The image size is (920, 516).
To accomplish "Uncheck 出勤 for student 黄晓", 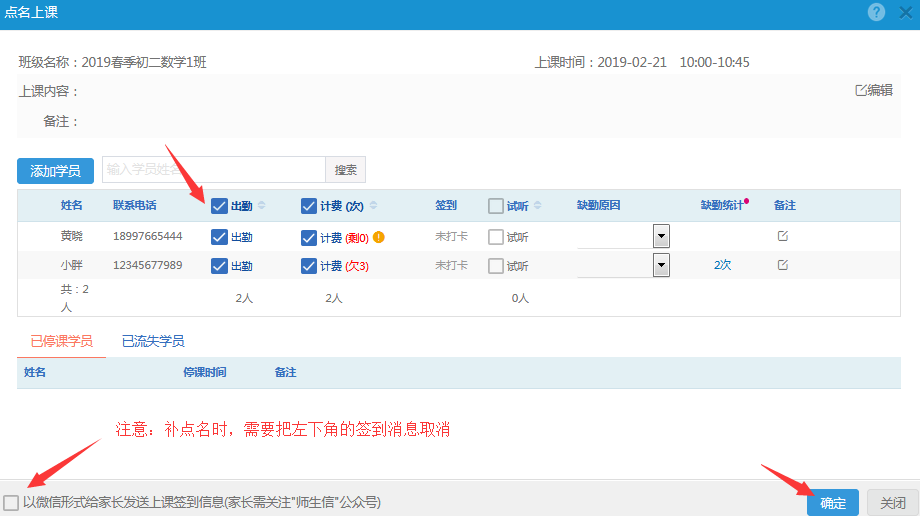I will coord(219,237).
